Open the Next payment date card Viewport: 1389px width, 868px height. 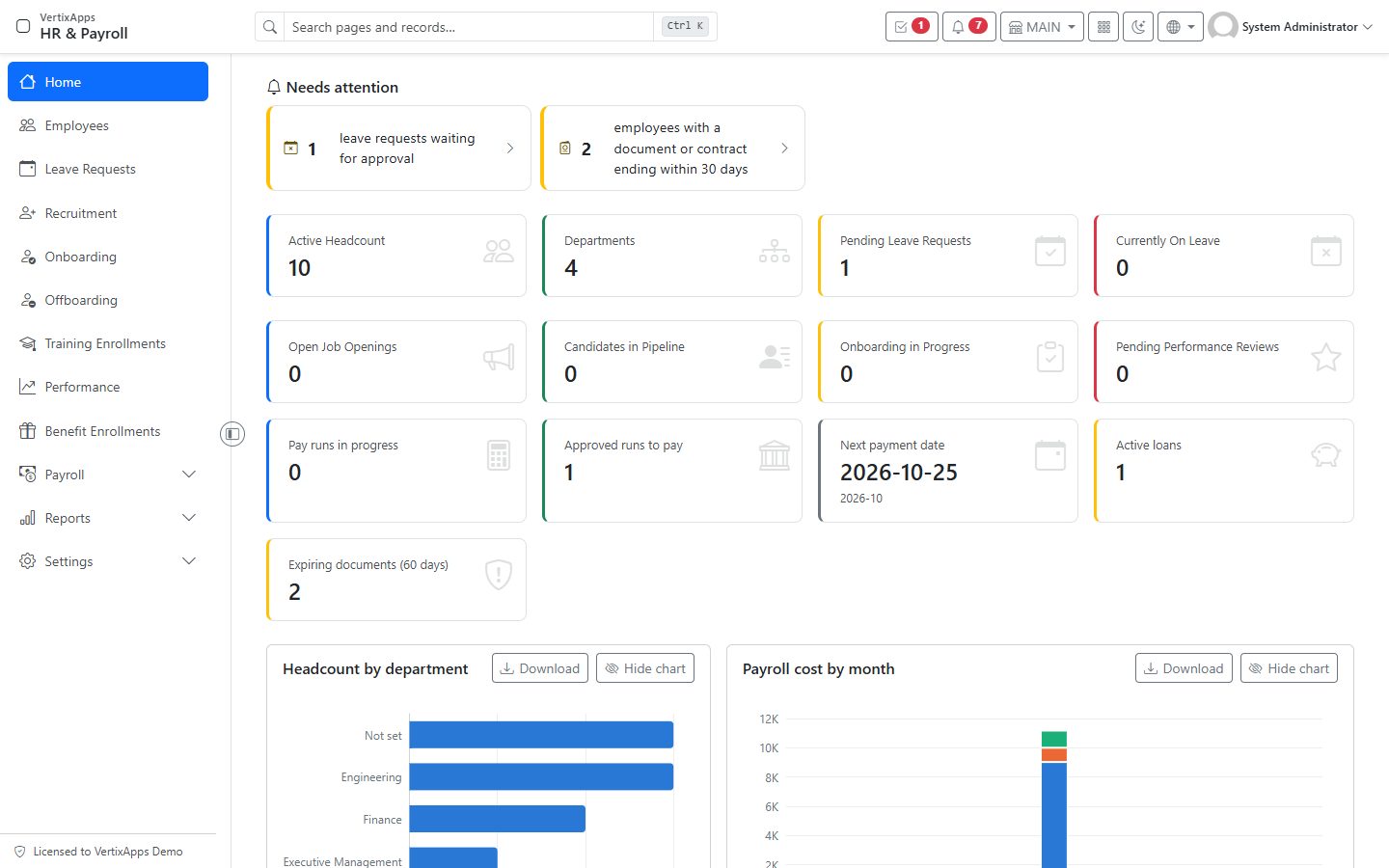pos(948,471)
